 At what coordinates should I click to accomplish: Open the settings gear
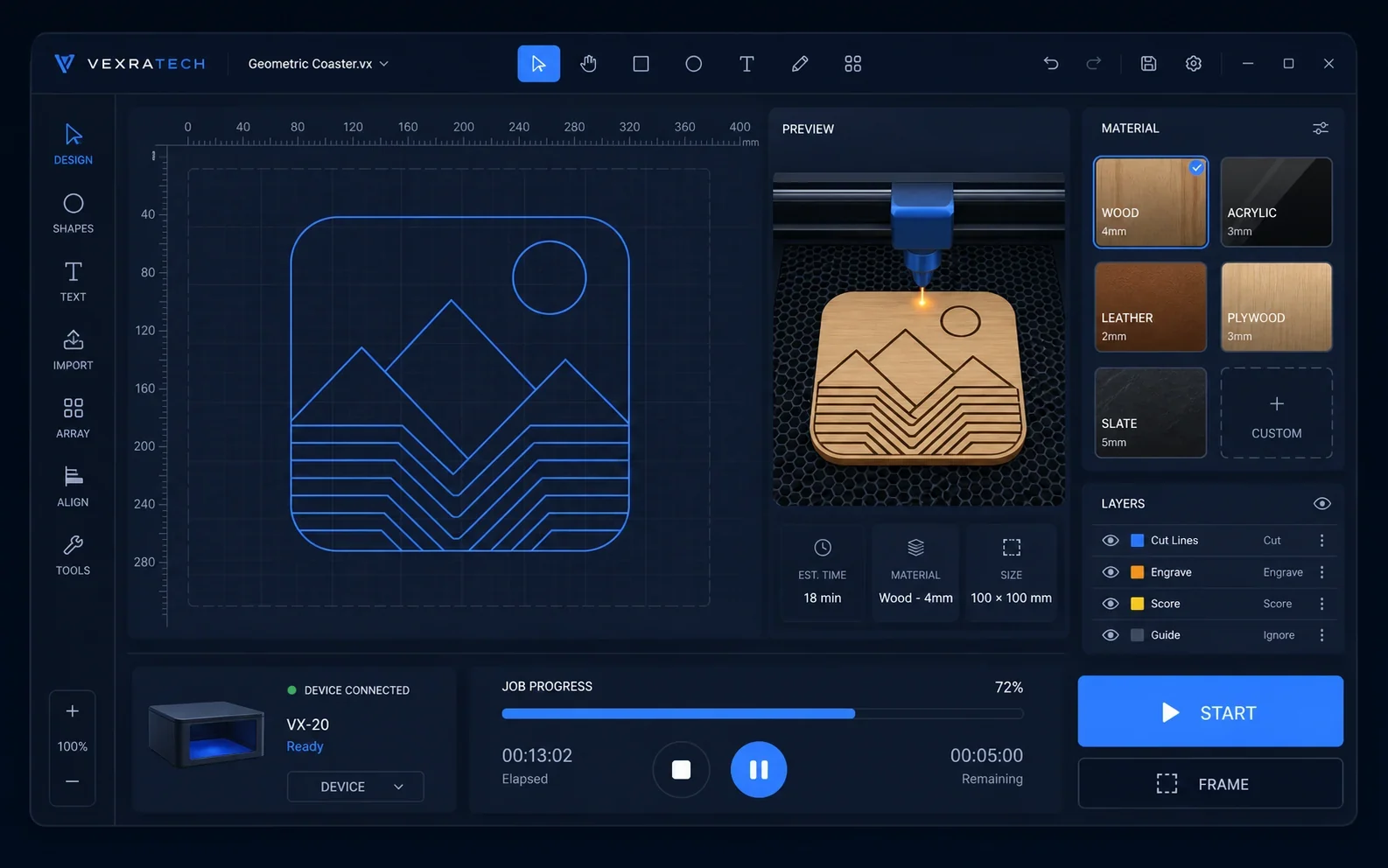1194,63
